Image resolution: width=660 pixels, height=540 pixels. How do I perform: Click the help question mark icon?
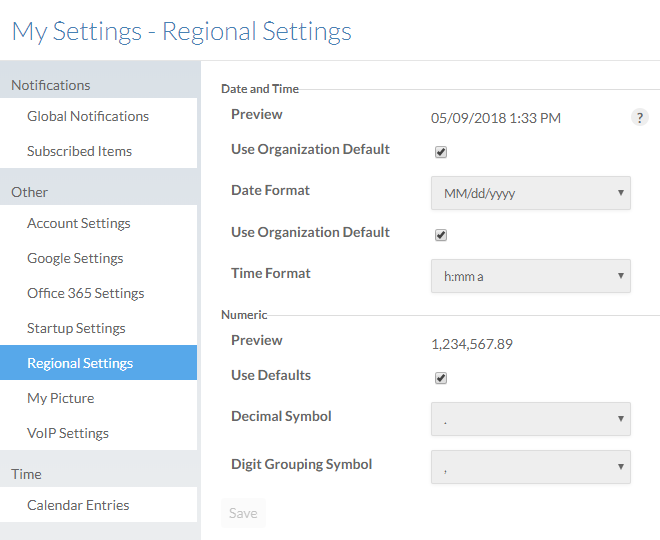[640, 117]
